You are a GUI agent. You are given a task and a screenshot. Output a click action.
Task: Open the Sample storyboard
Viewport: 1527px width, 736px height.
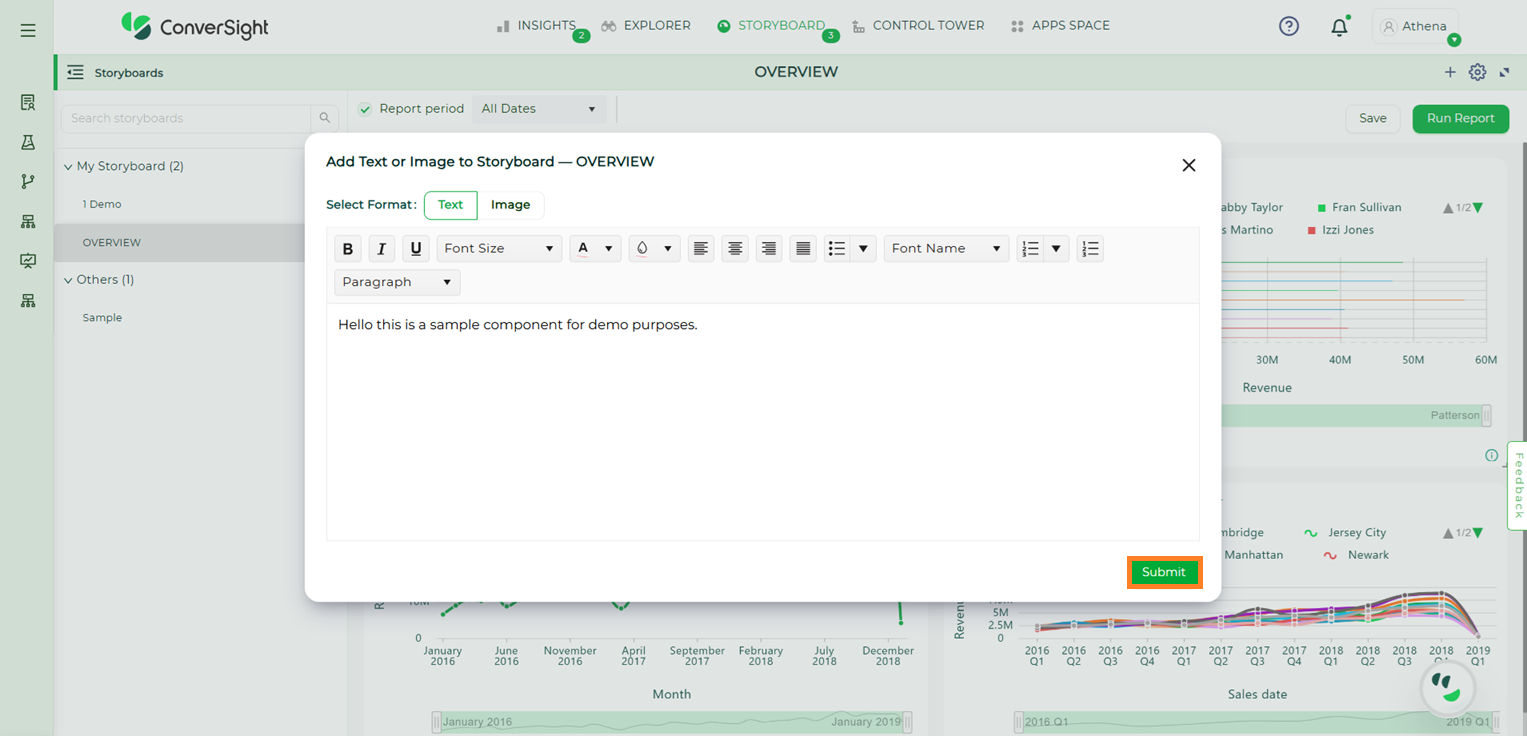pyautogui.click(x=102, y=318)
